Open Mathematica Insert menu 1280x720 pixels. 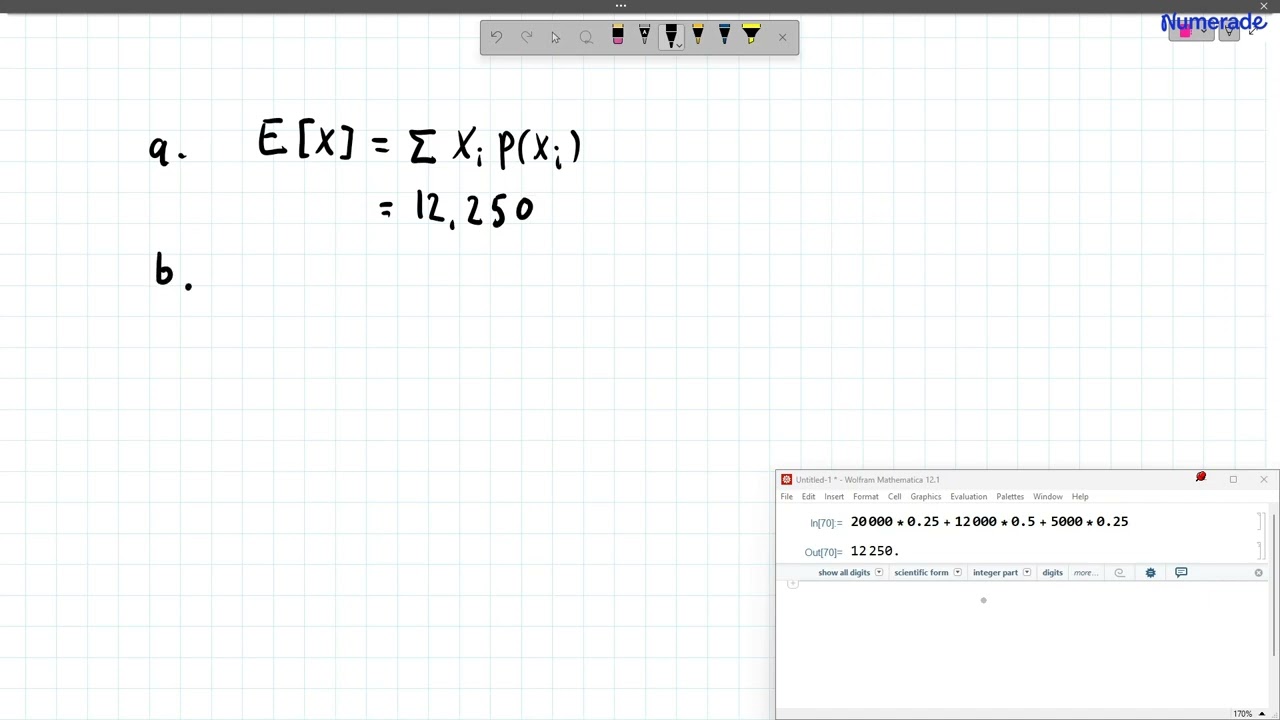click(834, 496)
